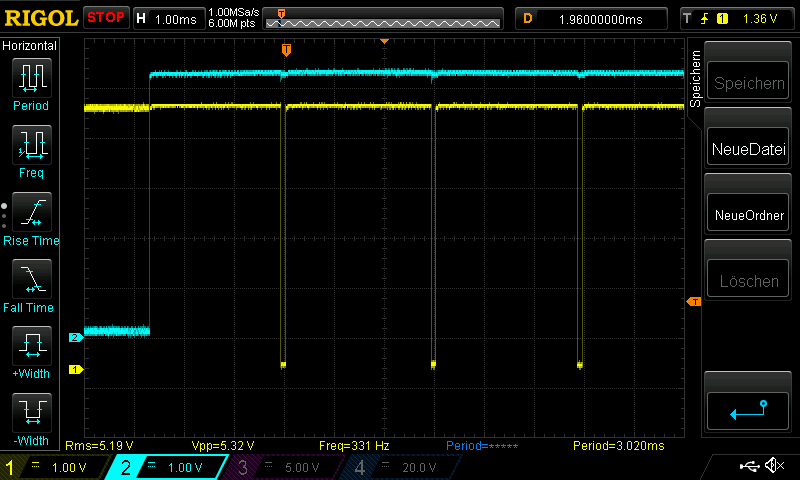
Task: Choose the Fall Time measurement icon
Action: click(31, 281)
